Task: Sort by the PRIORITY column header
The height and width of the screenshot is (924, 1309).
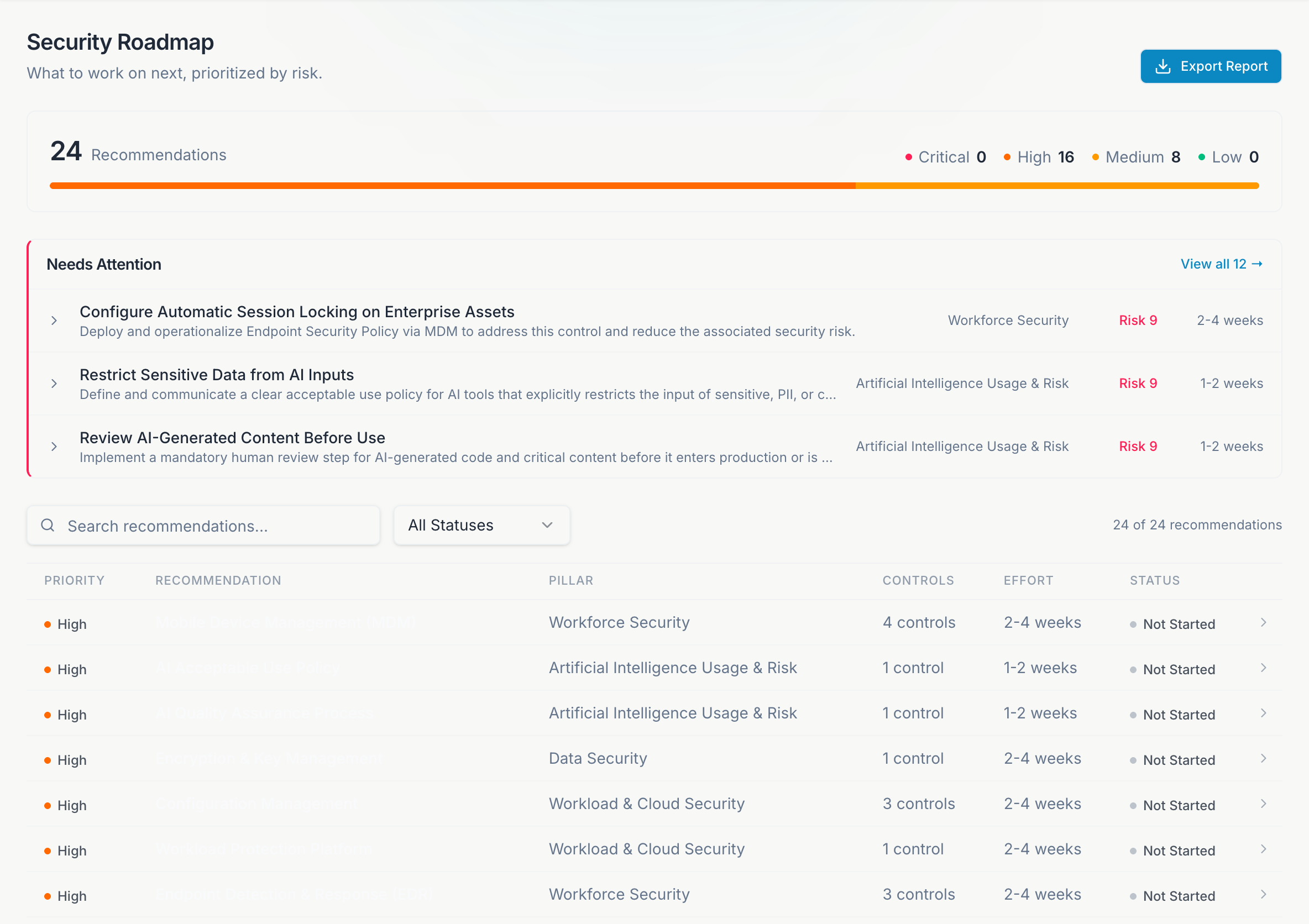Action: (75, 580)
